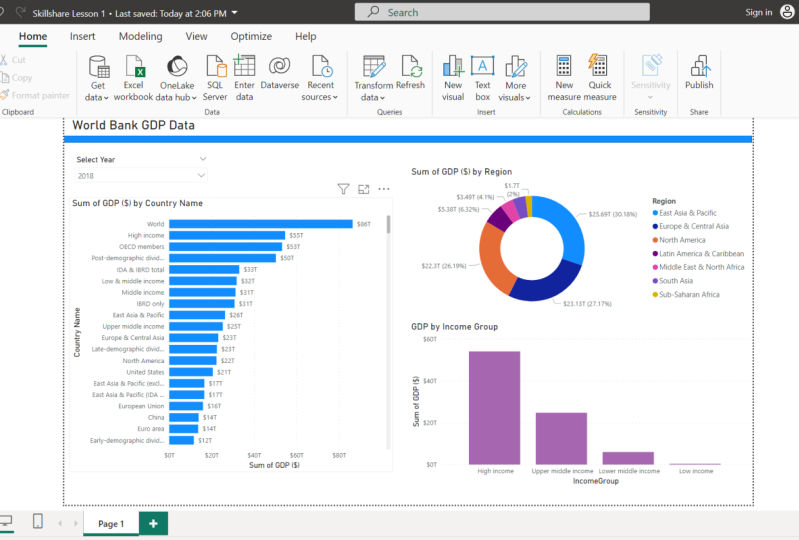The height and width of the screenshot is (540, 799).
Task: Open More options ellipsis on bar chart
Action: pyautogui.click(x=384, y=189)
